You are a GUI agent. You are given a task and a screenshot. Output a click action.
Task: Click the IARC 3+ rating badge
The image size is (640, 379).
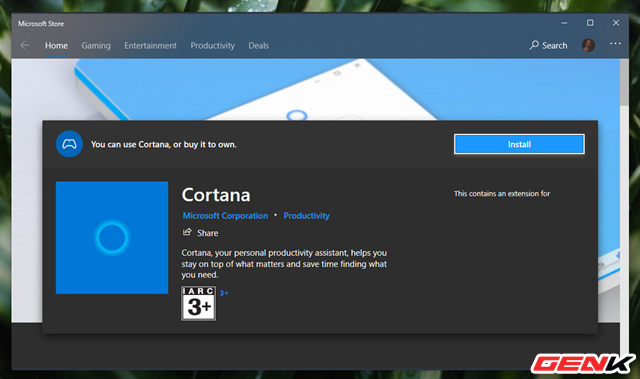pos(198,303)
